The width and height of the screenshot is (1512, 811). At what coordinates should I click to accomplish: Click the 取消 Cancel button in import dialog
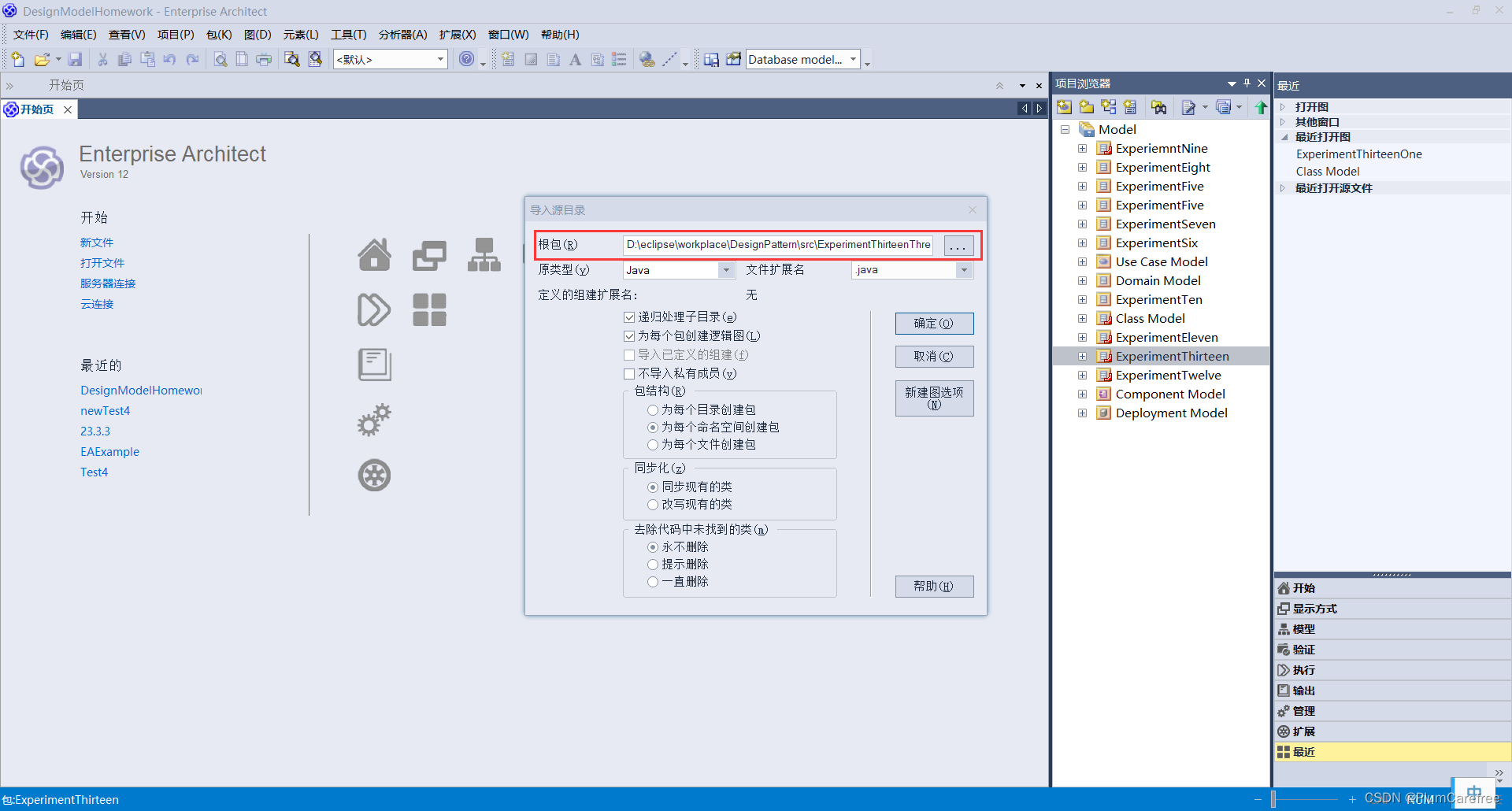click(x=934, y=357)
